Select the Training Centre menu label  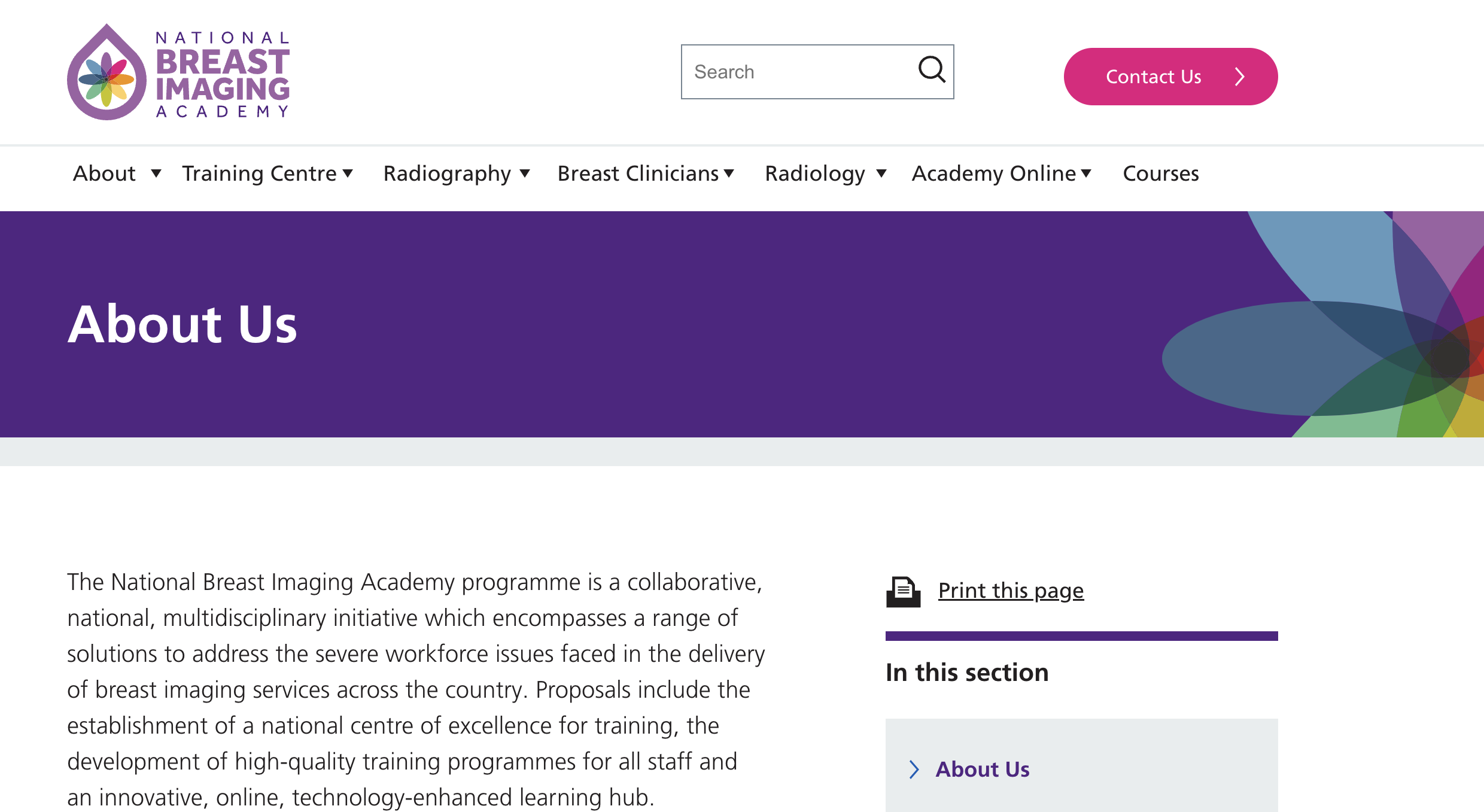[259, 174]
